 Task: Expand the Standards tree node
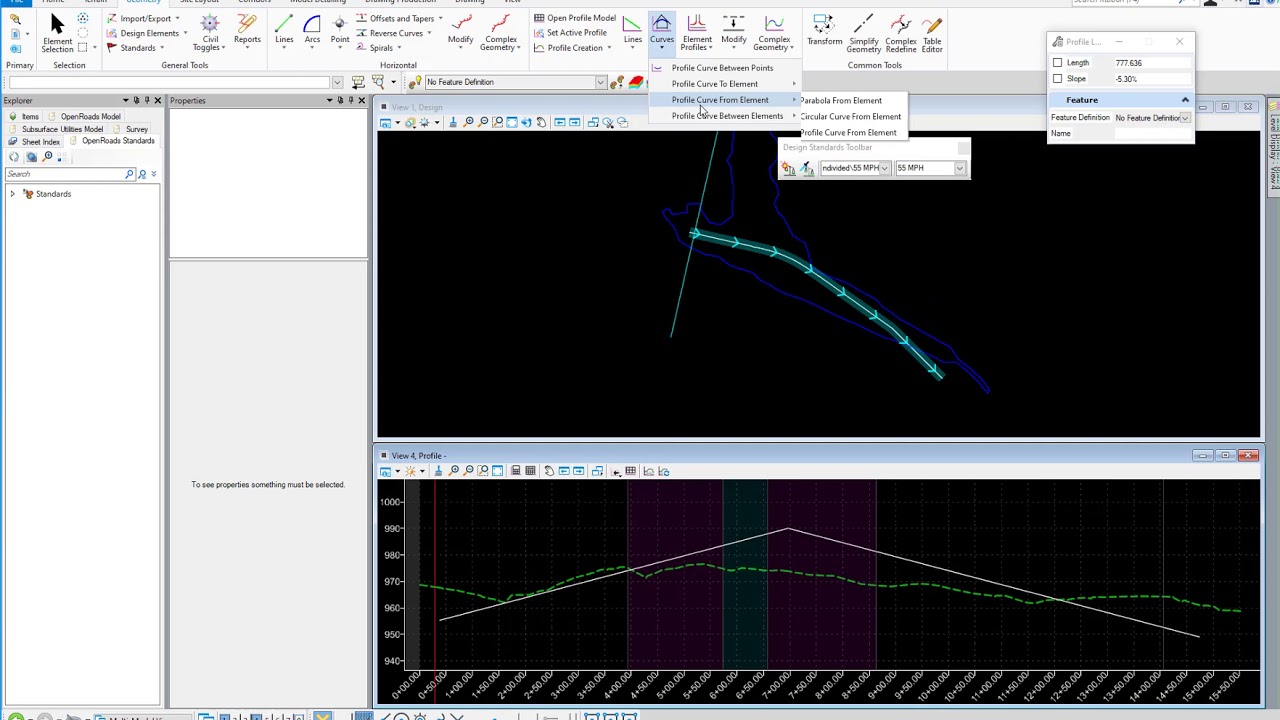click(x=12, y=194)
